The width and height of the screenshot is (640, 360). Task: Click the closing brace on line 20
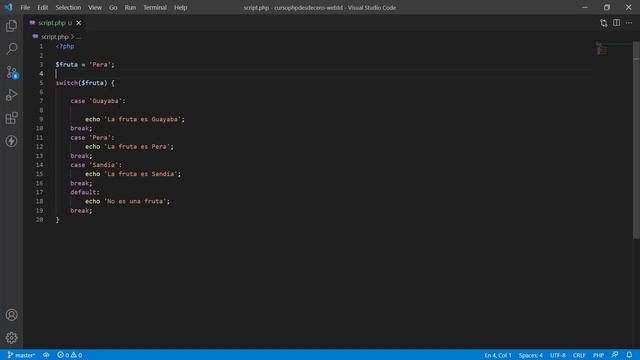58,220
